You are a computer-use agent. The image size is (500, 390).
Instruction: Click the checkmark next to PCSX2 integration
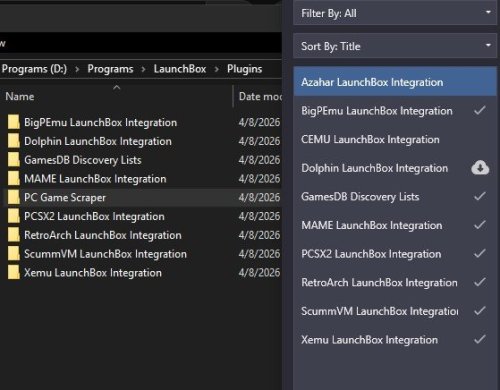tap(480, 254)
